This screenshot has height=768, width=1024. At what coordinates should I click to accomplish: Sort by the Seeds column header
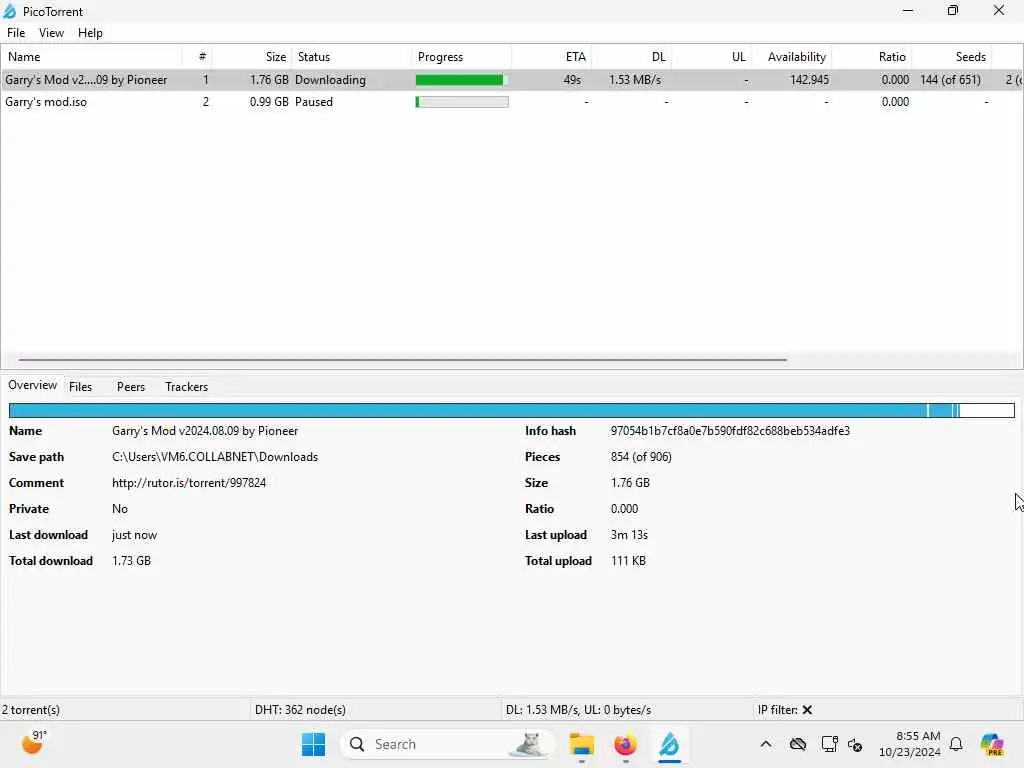coord(952,57)
